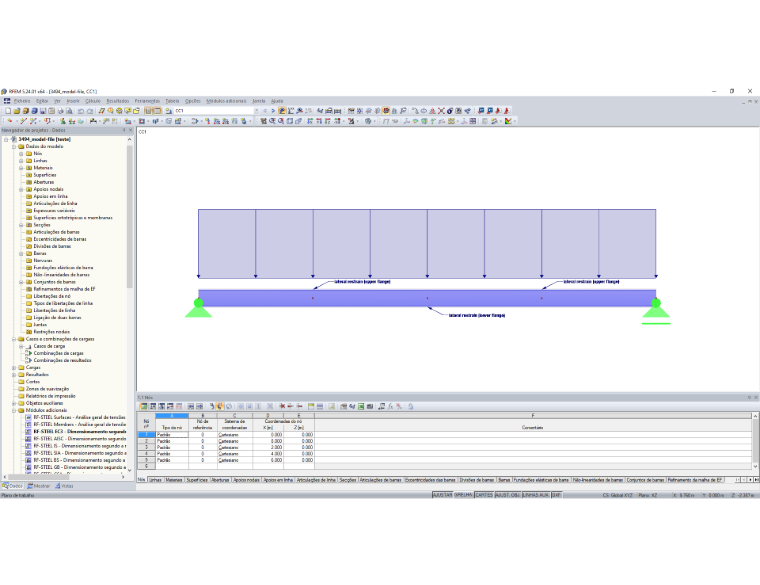Switch to the Mostrar navigator tab

click(39, 486)
